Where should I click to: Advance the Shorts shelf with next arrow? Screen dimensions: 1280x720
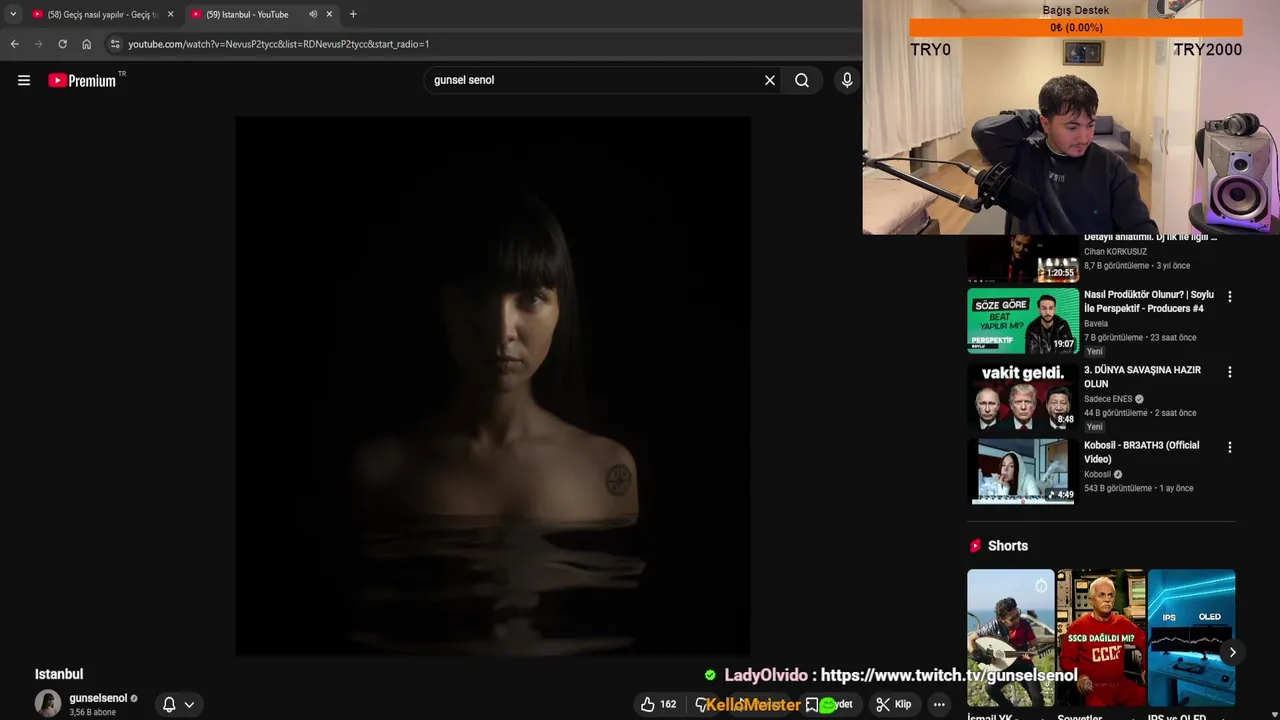(1232, 652)
